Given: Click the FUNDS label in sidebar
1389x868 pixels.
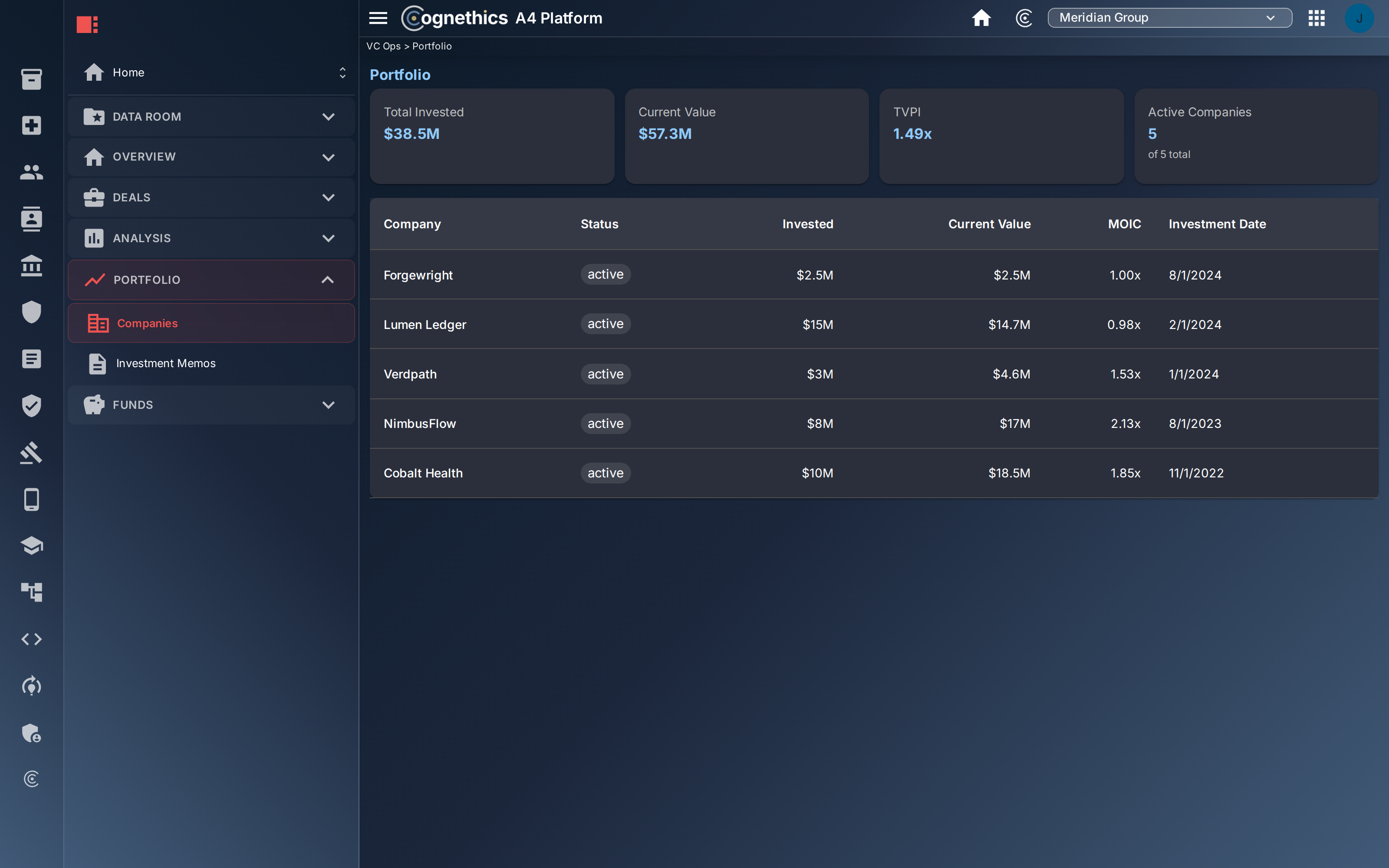Looking at the screenshot, I should [x=133, y=405].
